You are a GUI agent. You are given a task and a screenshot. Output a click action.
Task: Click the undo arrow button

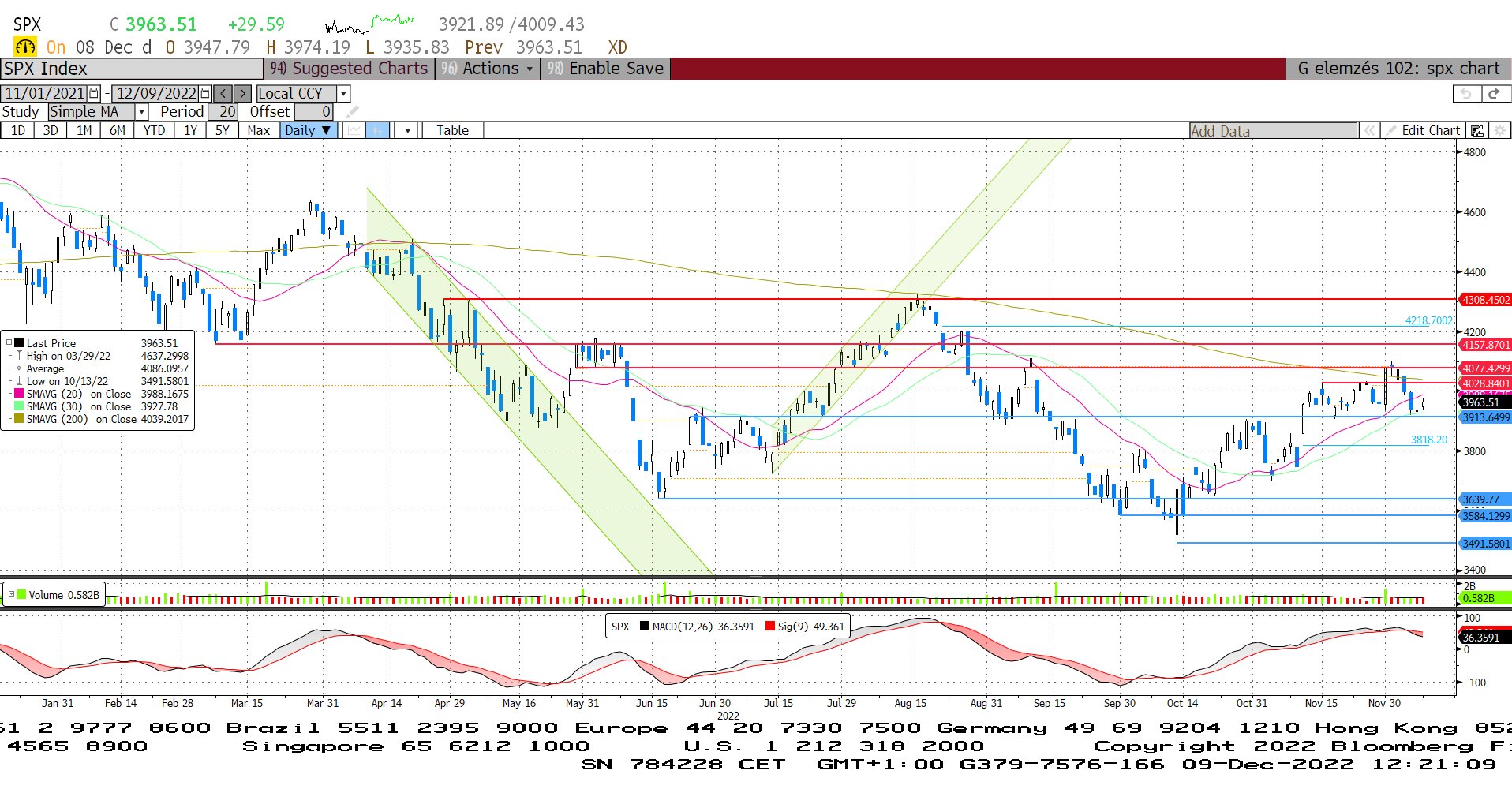click(1466, 94)
